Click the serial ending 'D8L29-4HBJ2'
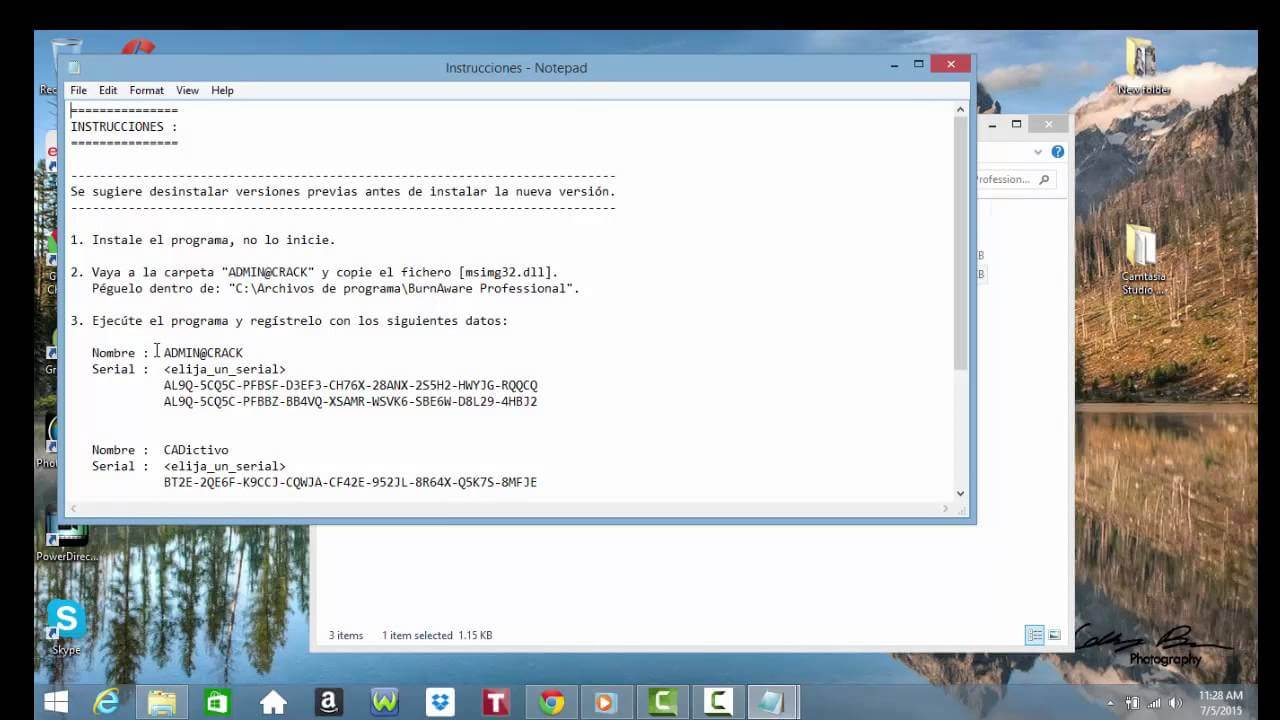 coord(350,402)
